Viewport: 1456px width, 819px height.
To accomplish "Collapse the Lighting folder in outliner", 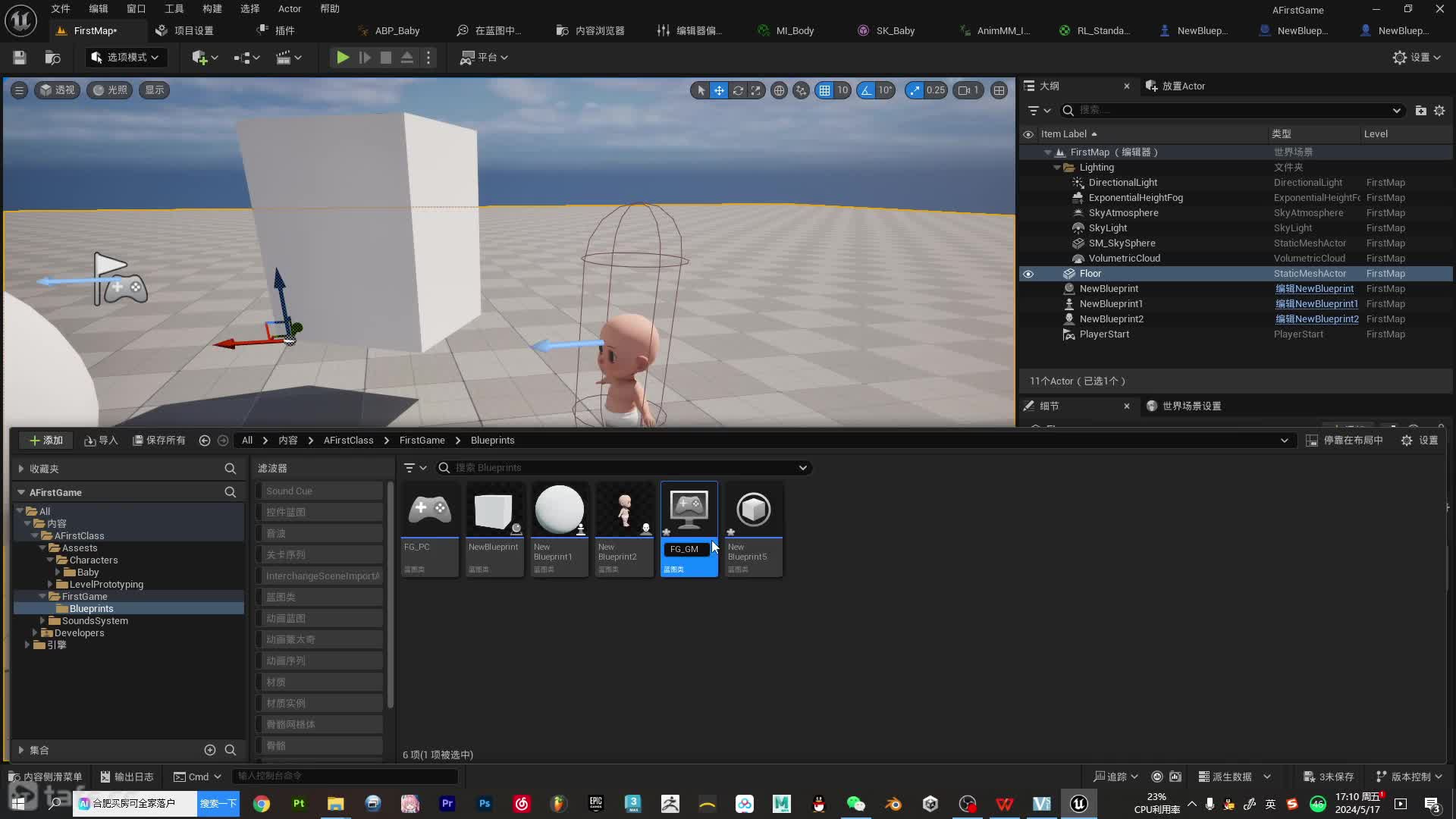I will click(x=1057, y=168).
